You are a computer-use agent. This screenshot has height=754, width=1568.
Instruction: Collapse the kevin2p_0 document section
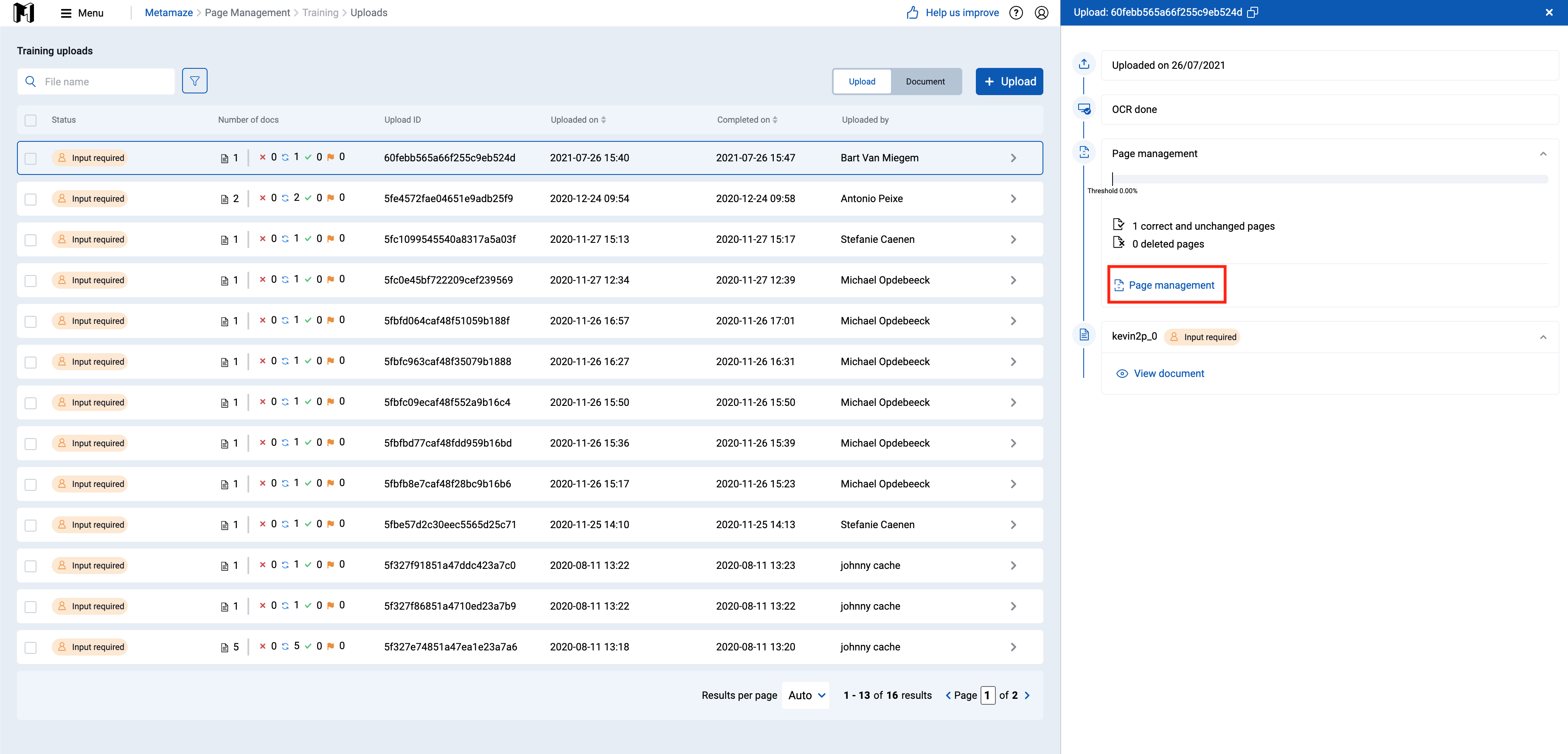[1543, 337]
